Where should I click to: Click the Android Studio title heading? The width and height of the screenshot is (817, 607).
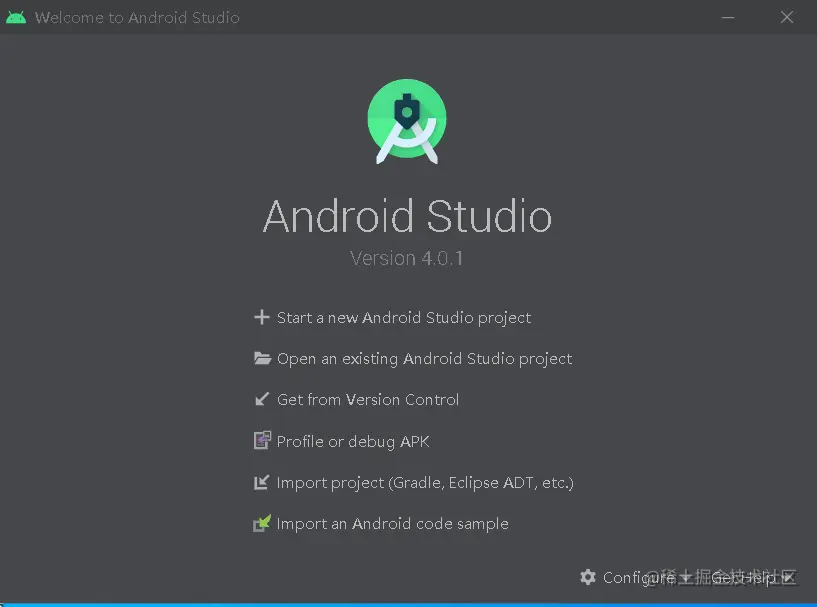point(407,216)
